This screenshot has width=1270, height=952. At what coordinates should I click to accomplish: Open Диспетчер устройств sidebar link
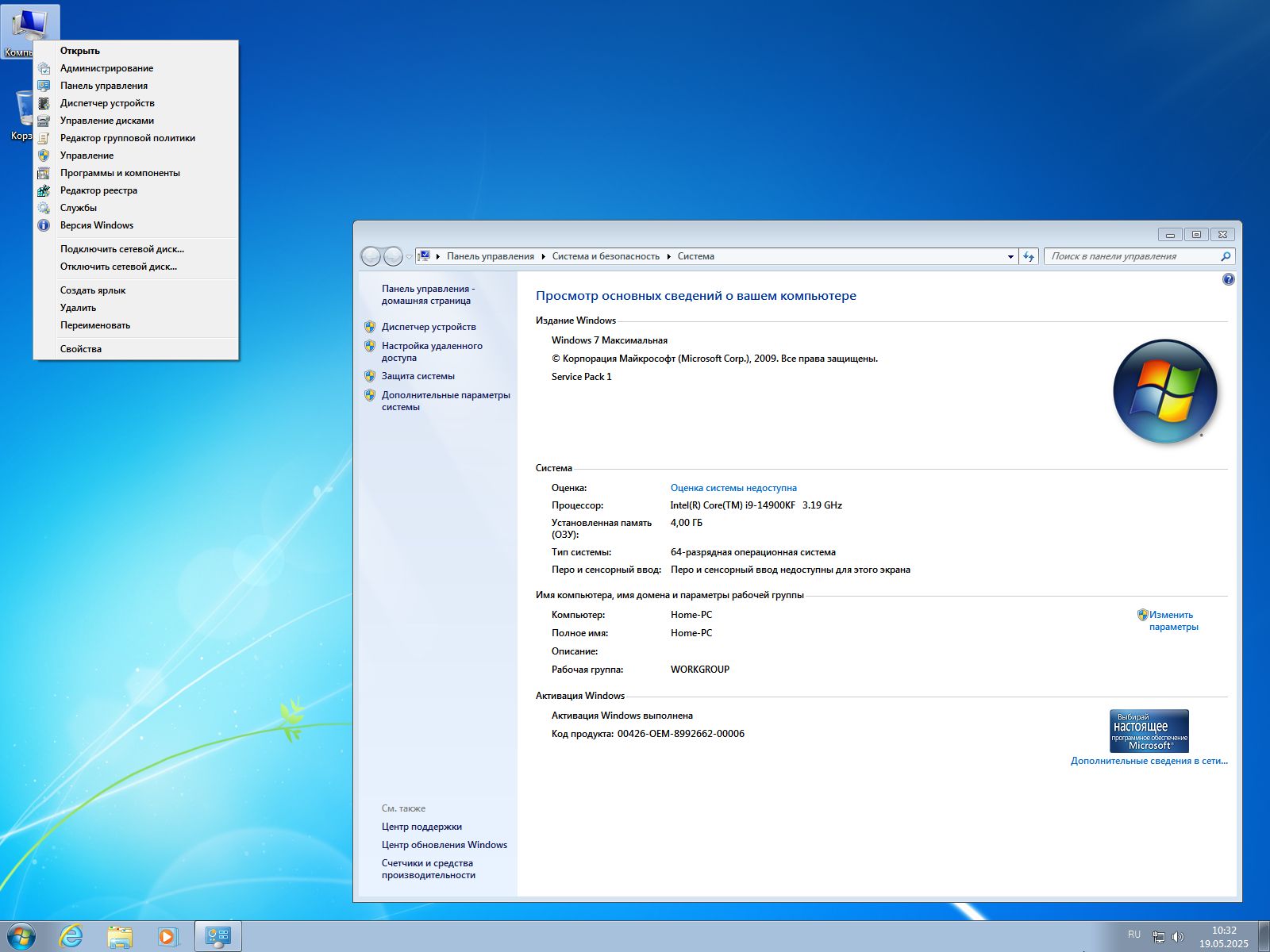[x=429, y=327]
